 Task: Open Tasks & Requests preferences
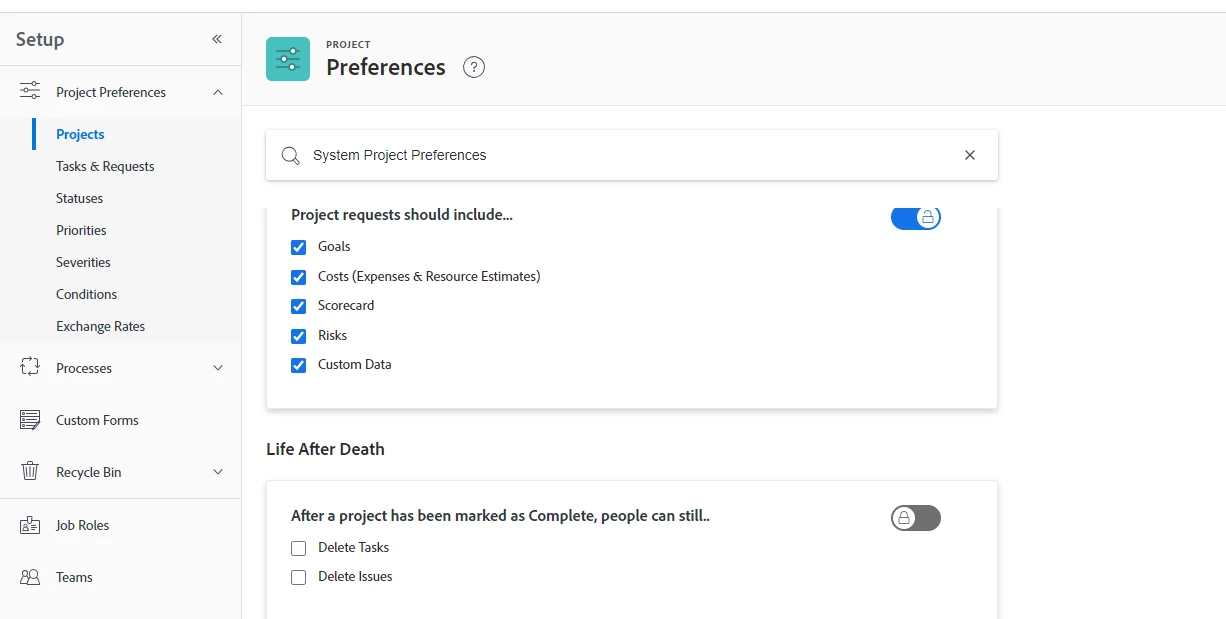point(105,166)
